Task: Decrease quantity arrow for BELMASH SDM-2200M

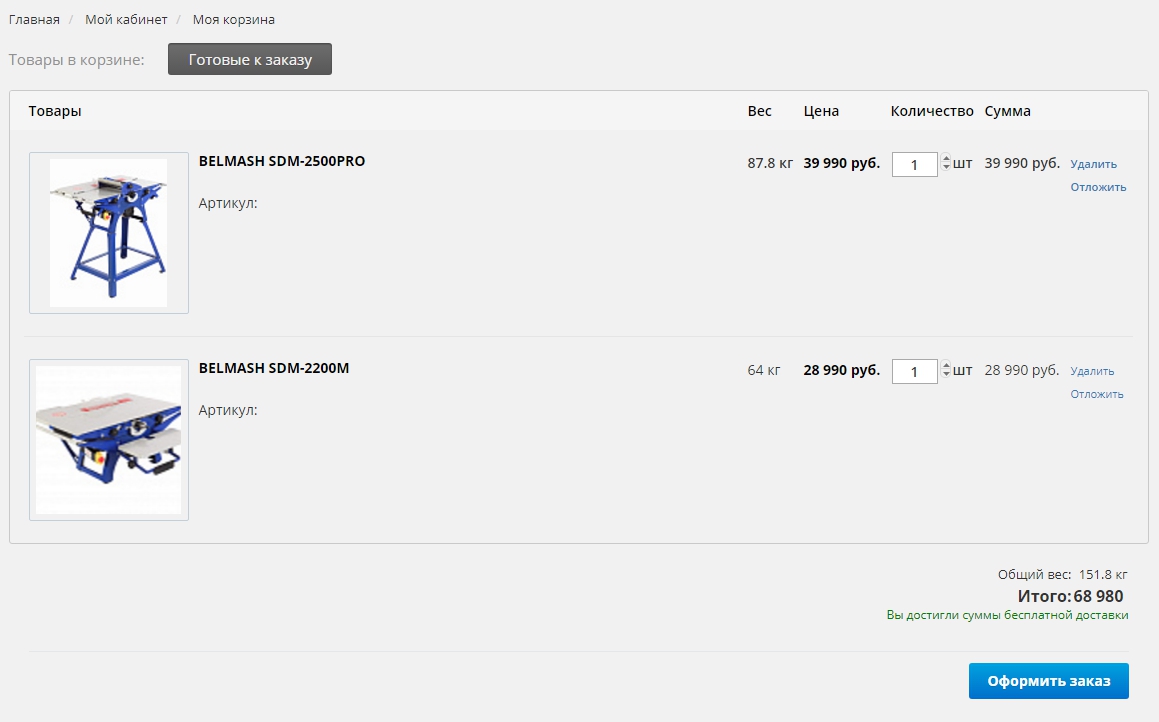Action: pos(946,375)
